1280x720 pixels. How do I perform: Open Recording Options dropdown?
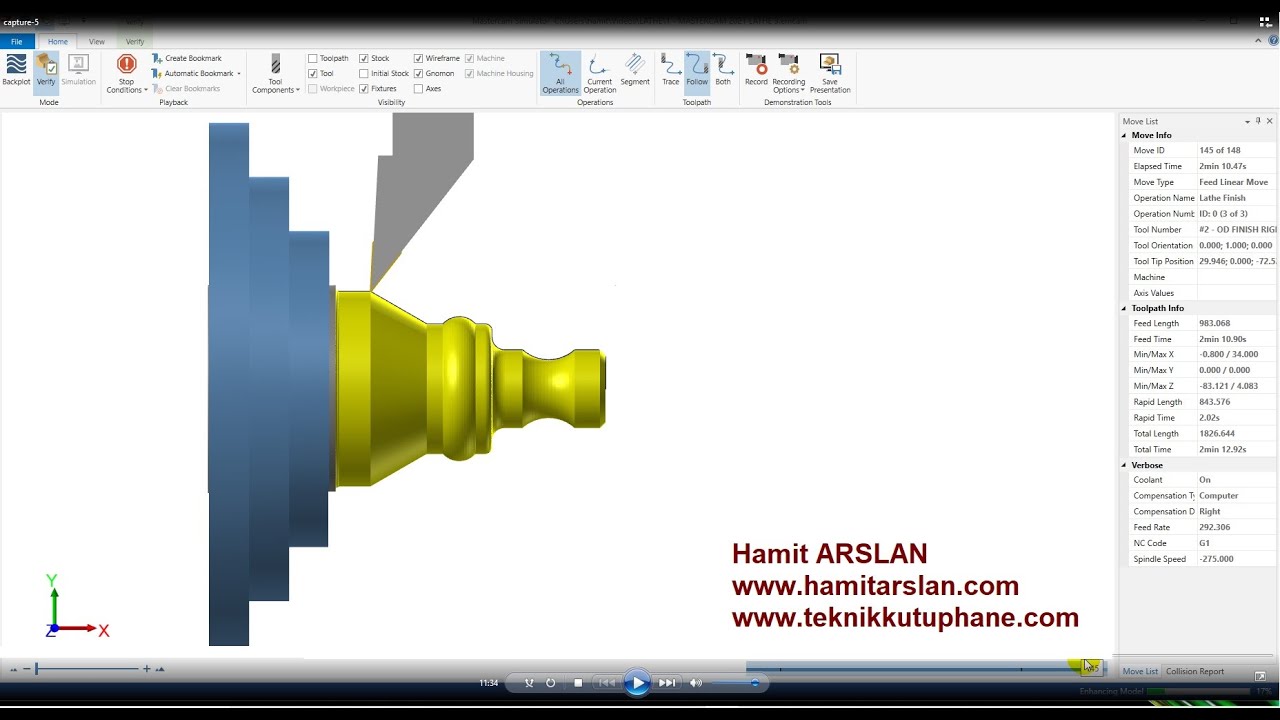788,74
